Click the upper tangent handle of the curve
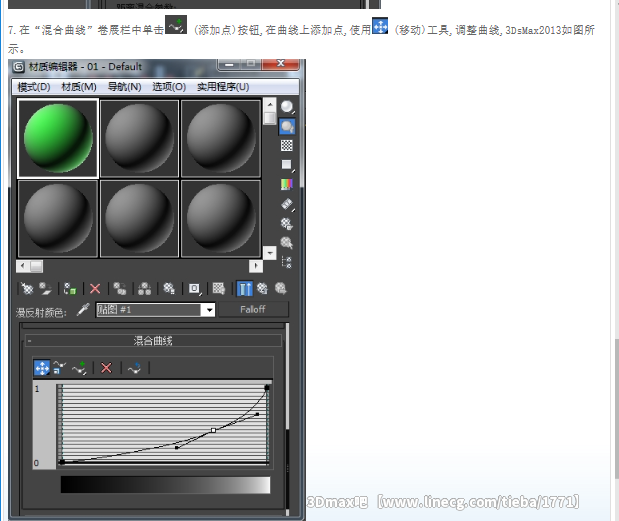619x521 pixels. click(257, 414)
